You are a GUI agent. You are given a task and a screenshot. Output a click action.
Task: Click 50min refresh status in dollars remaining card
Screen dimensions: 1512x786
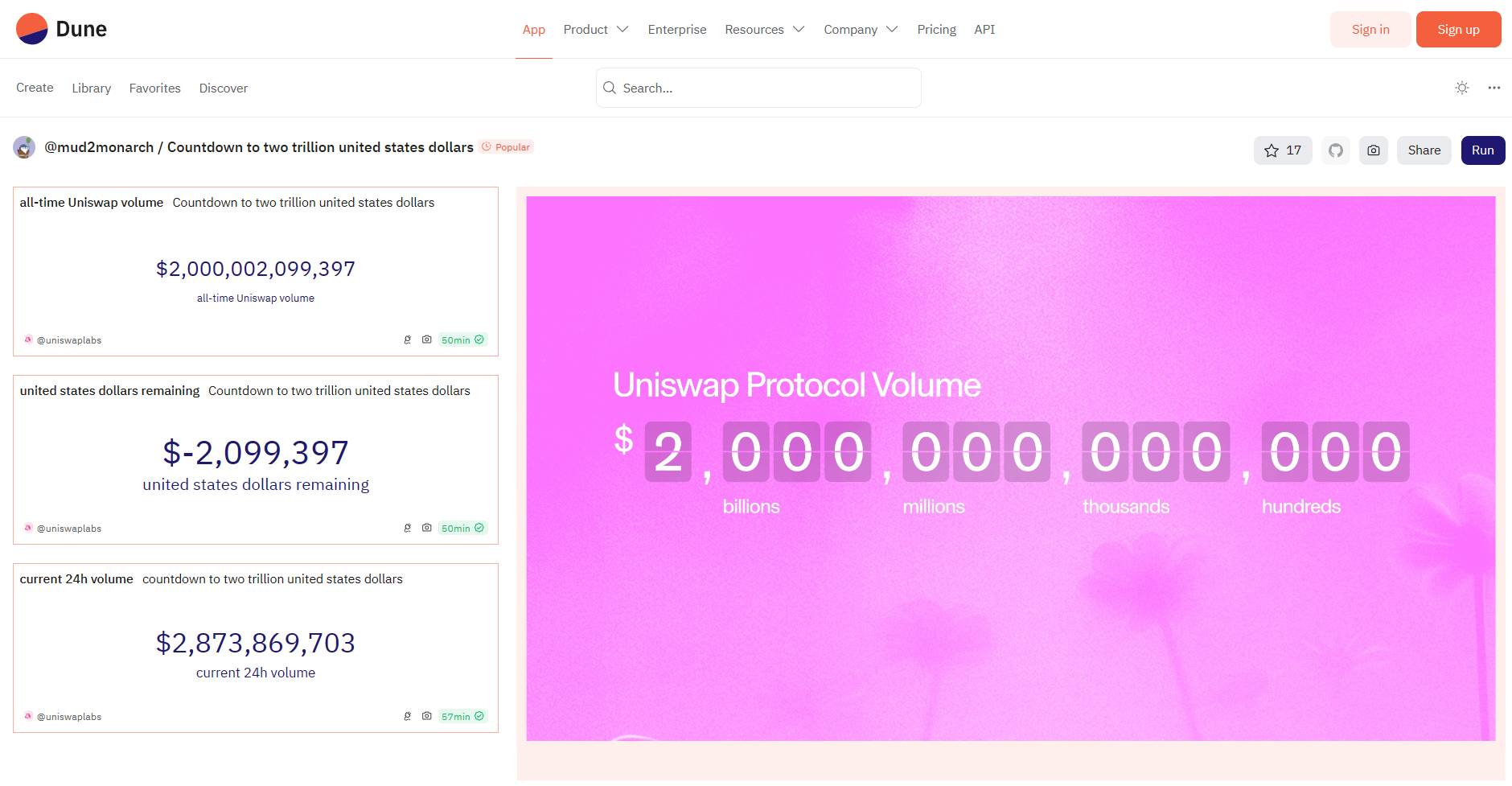click(x=462, y=528)
